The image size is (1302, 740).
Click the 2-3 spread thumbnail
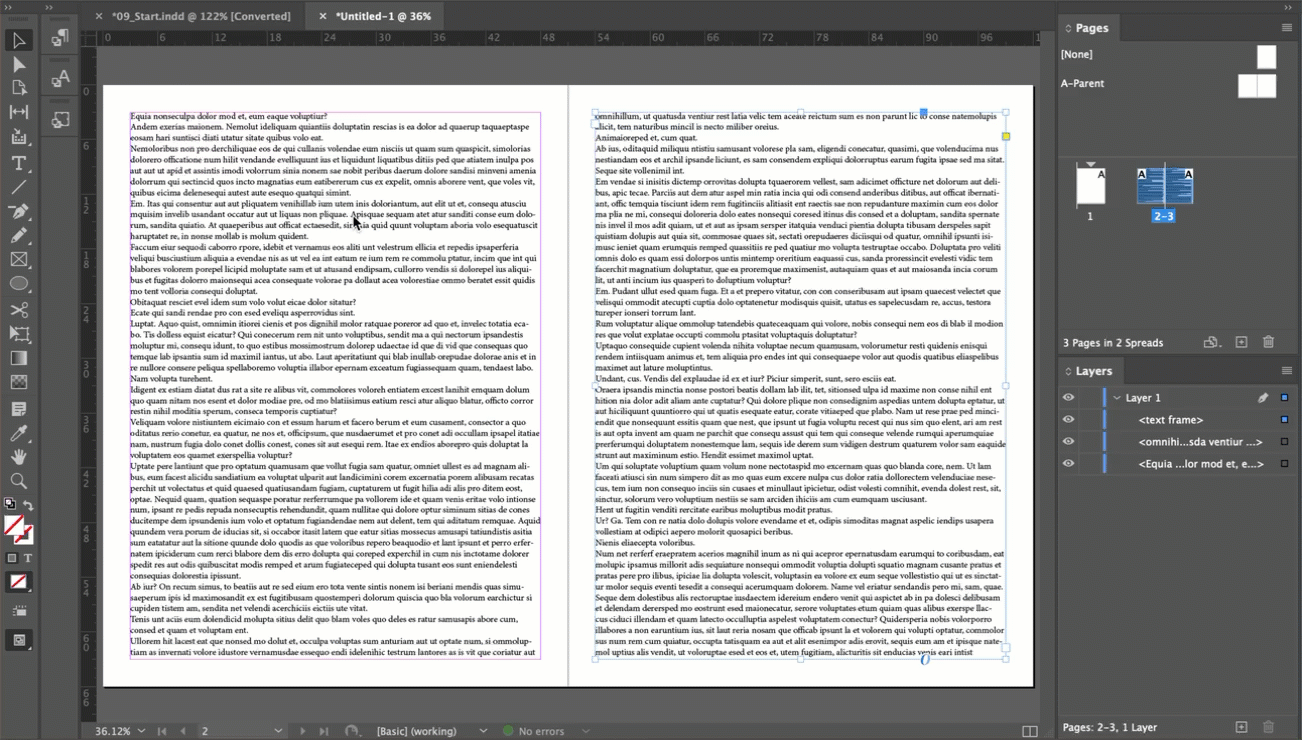click(x=1164, y=187)
